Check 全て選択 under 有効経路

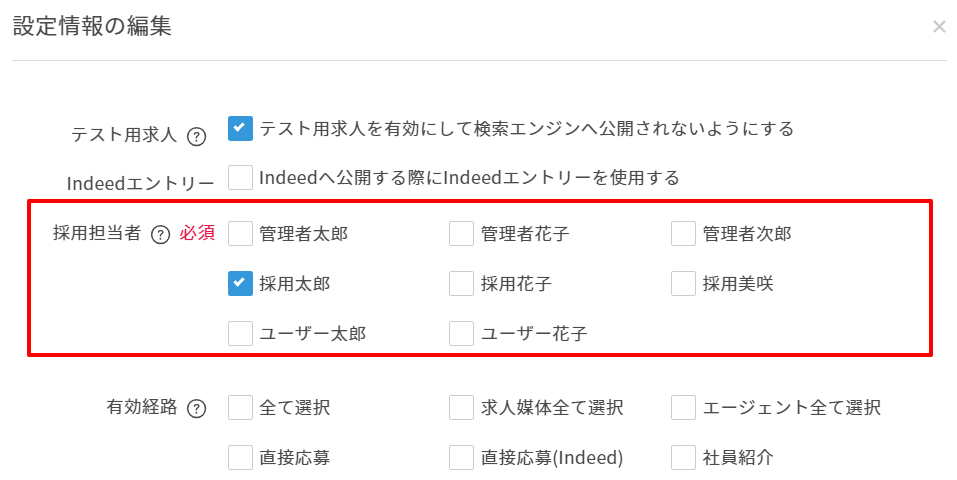click(240, 408)
